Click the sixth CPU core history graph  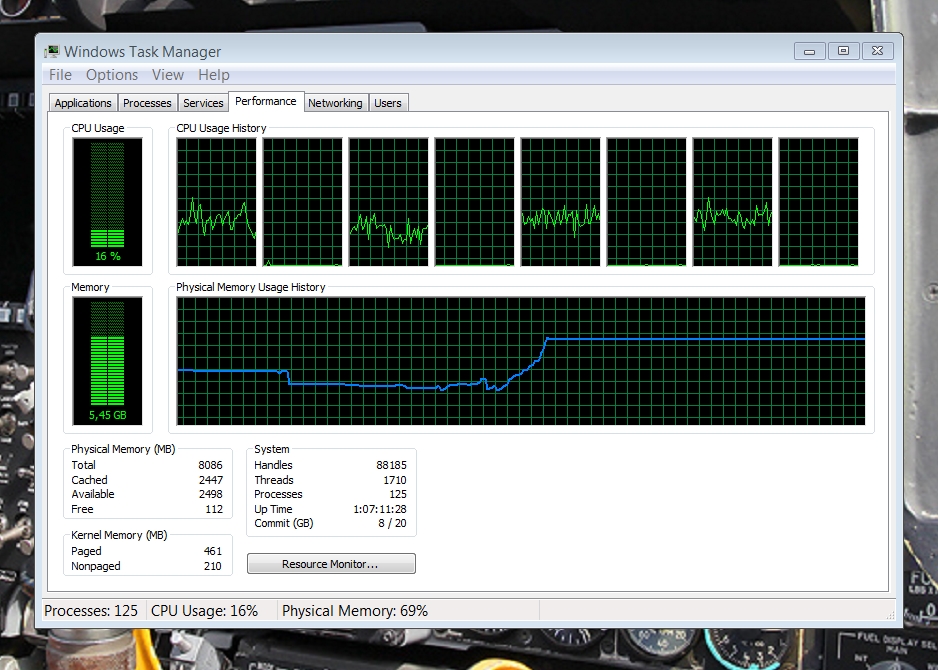tap(647, 202)
